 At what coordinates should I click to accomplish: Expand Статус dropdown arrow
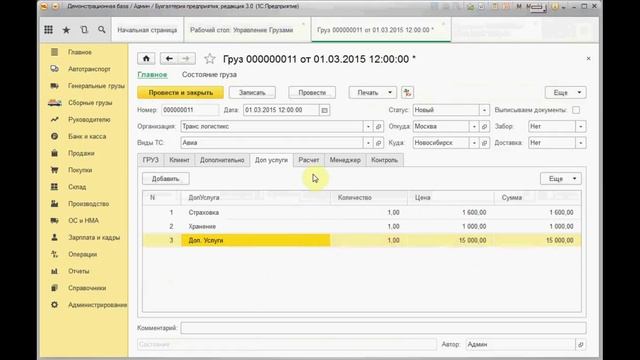484,110
